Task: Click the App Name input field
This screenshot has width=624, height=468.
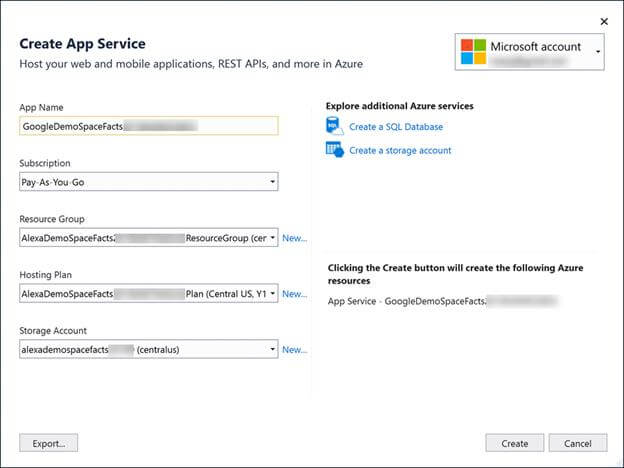Action: click(149, 126)
